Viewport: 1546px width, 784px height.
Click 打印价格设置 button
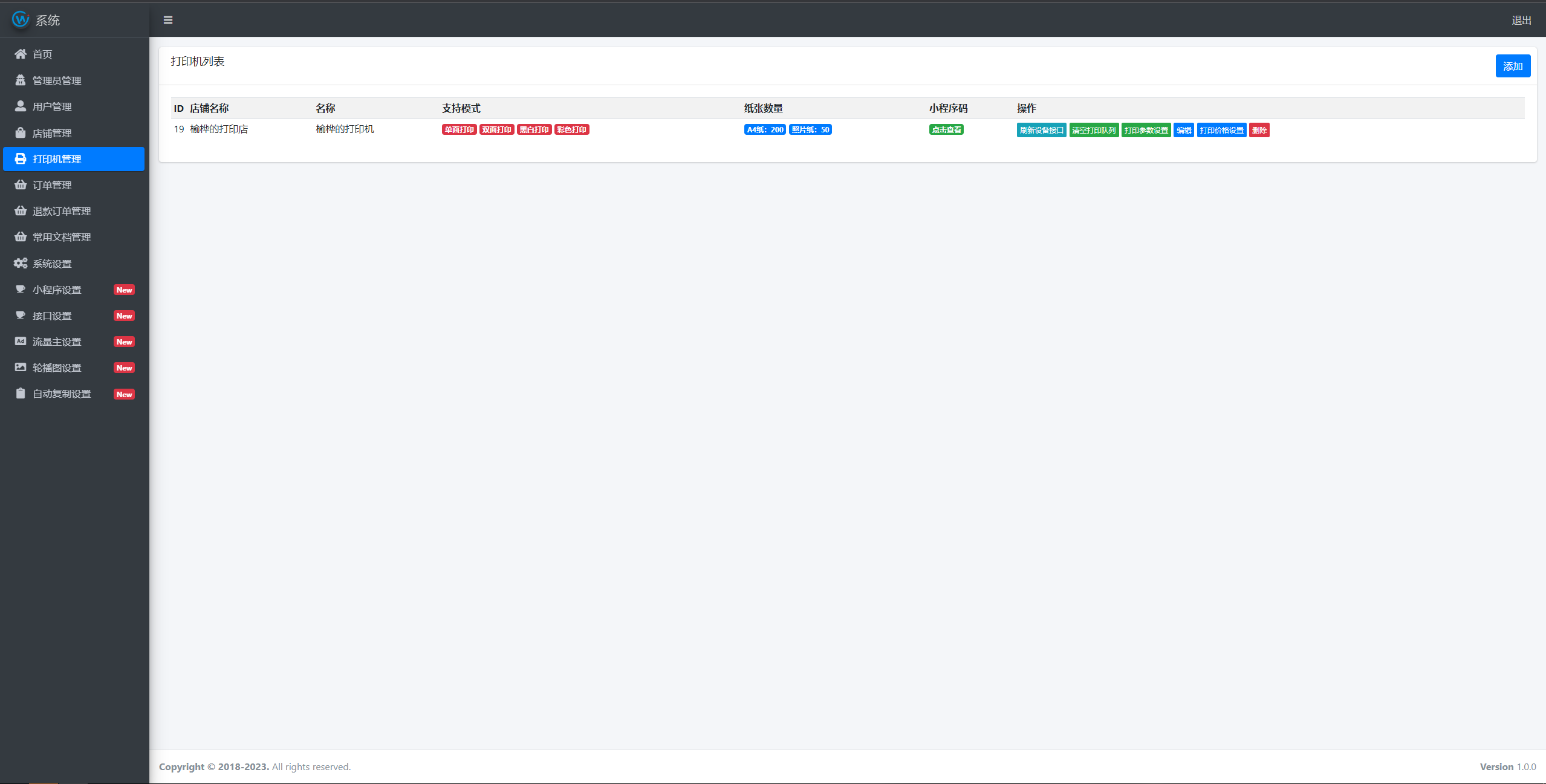1221,130
